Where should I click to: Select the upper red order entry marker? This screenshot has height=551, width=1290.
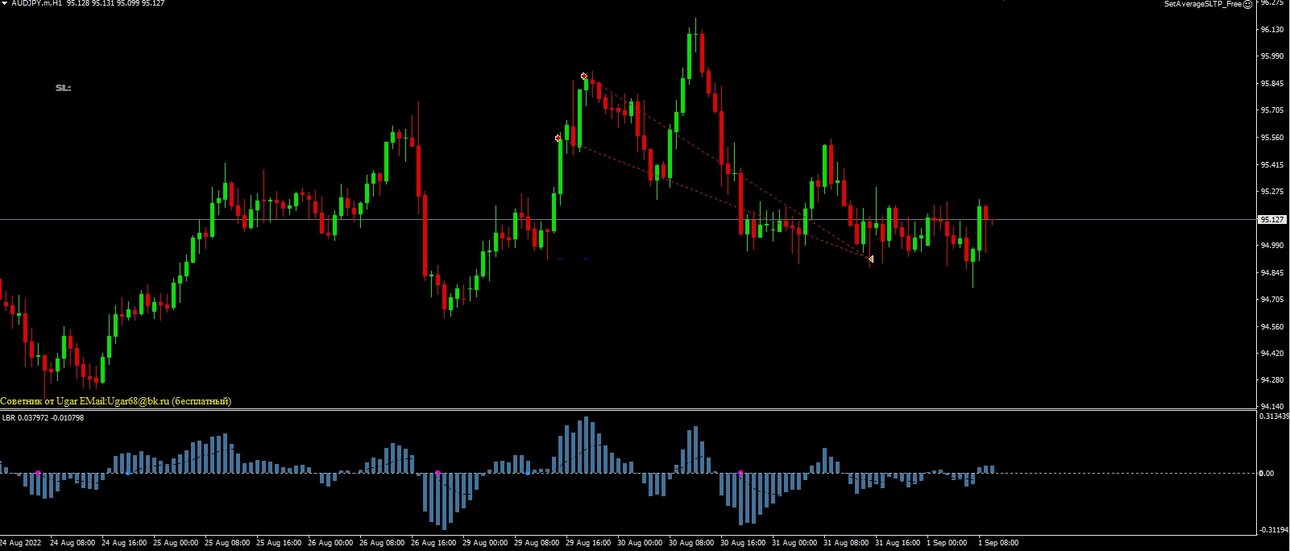pyautogui.click(x=584, y=76)
